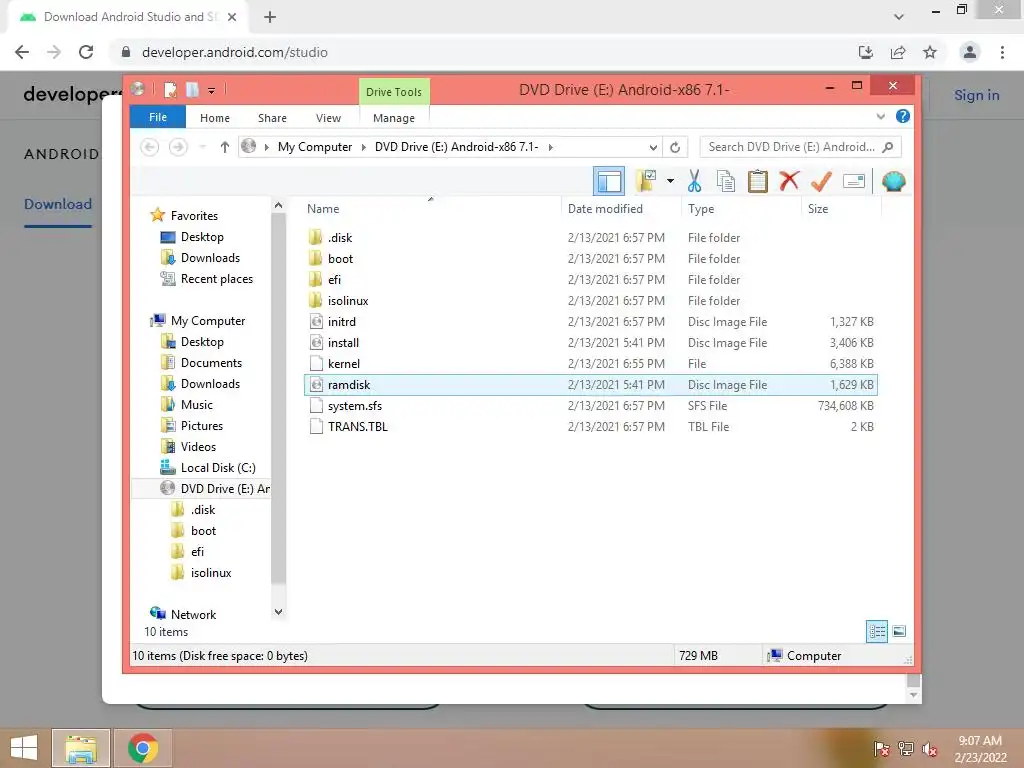Viewport: 1024px width, 768px height.
Task: Open File Explorer from the taskbar
Action: [81, 748]
